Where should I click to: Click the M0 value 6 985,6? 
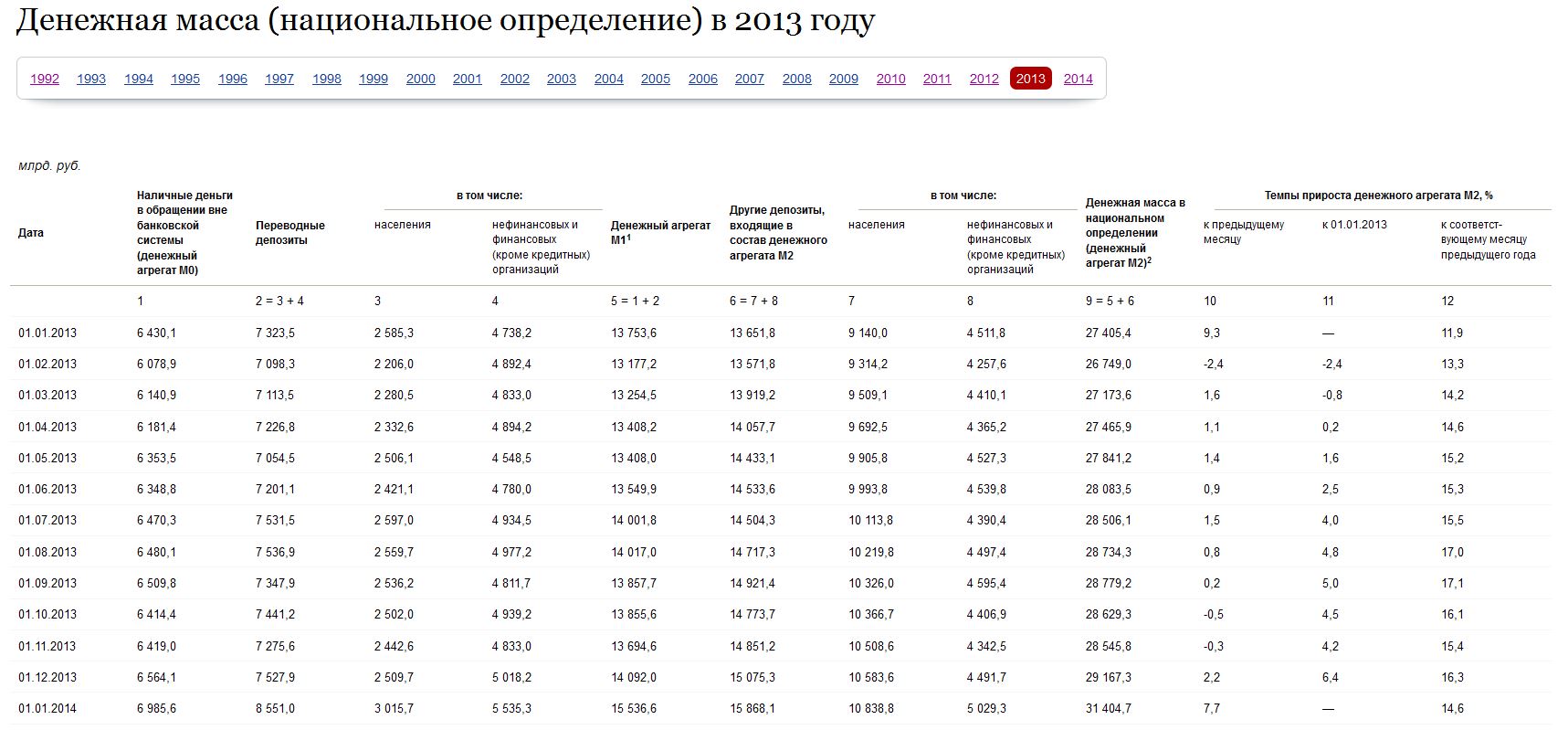click(x=157, y=708)
